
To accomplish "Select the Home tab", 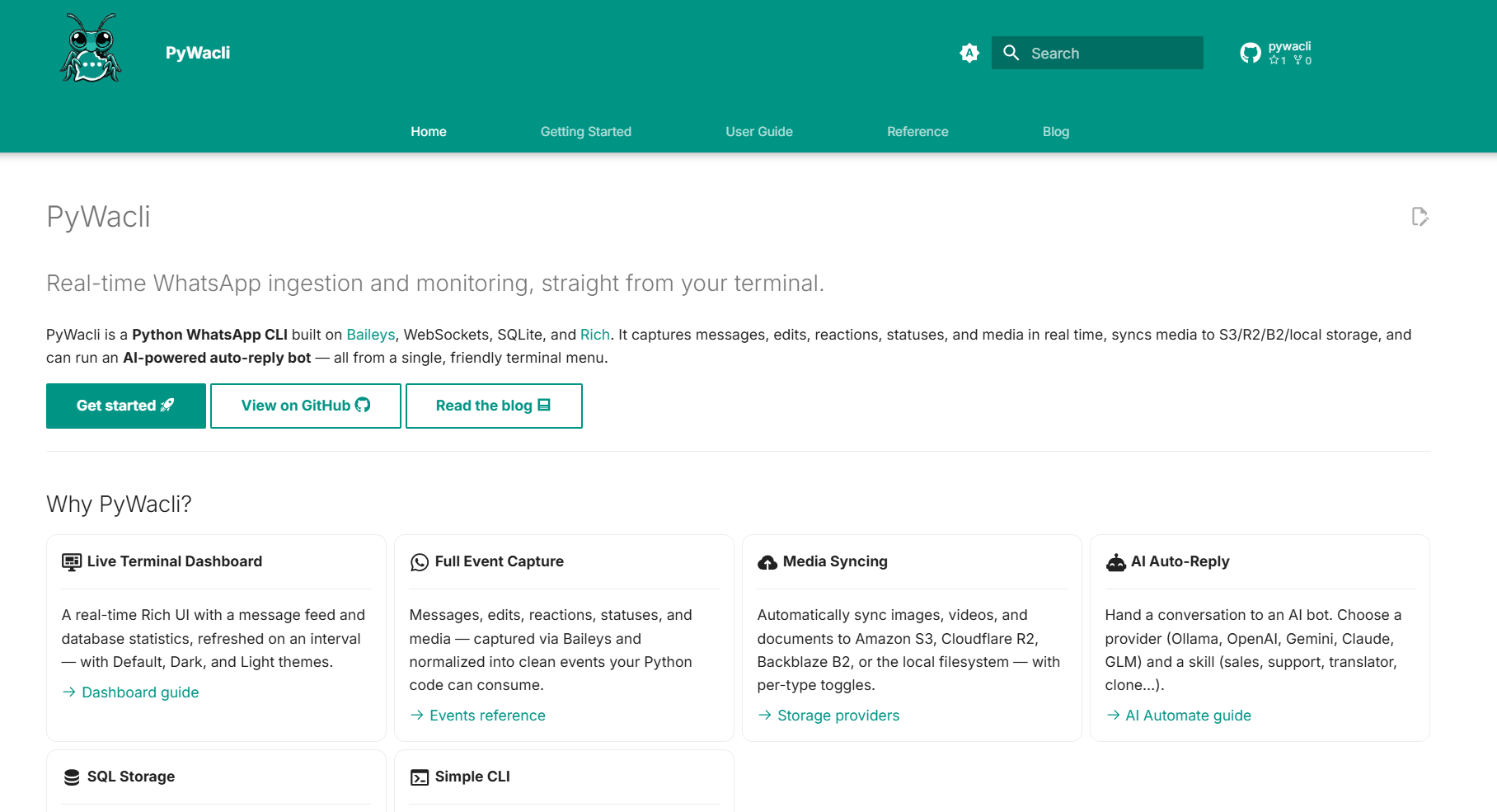I will 429,132.
